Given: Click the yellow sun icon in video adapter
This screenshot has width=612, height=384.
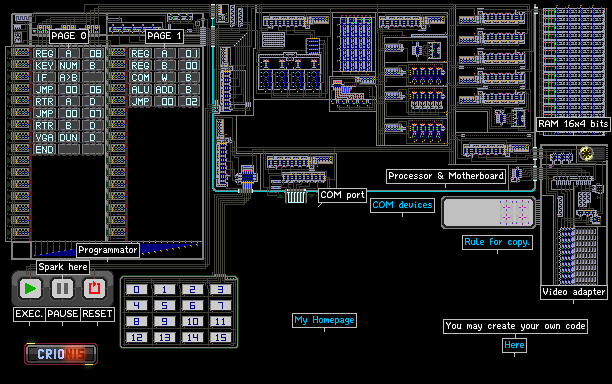Looking at the screenshot, I should click(586, 153).
